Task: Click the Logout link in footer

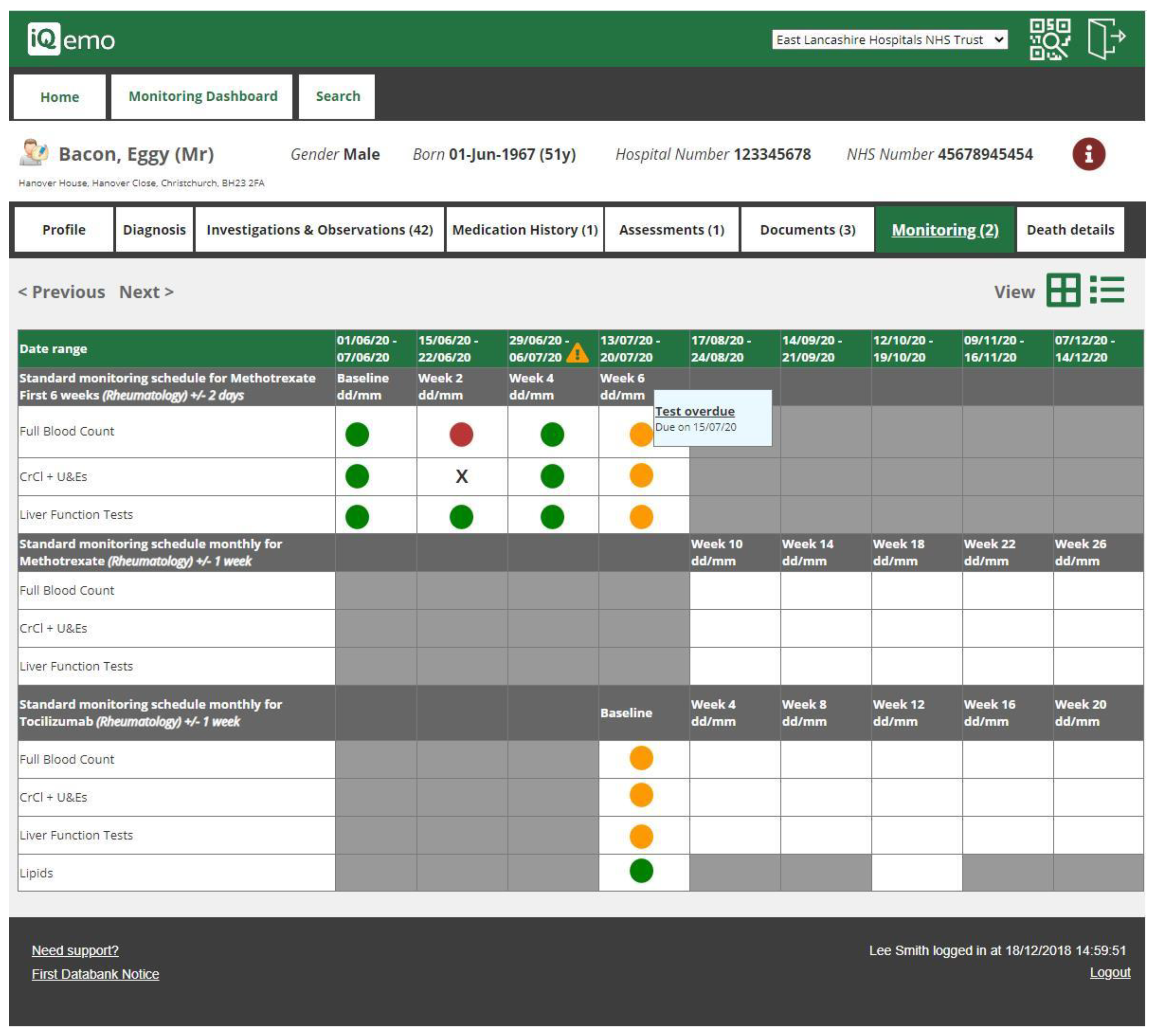Action: click(1109, 973)
